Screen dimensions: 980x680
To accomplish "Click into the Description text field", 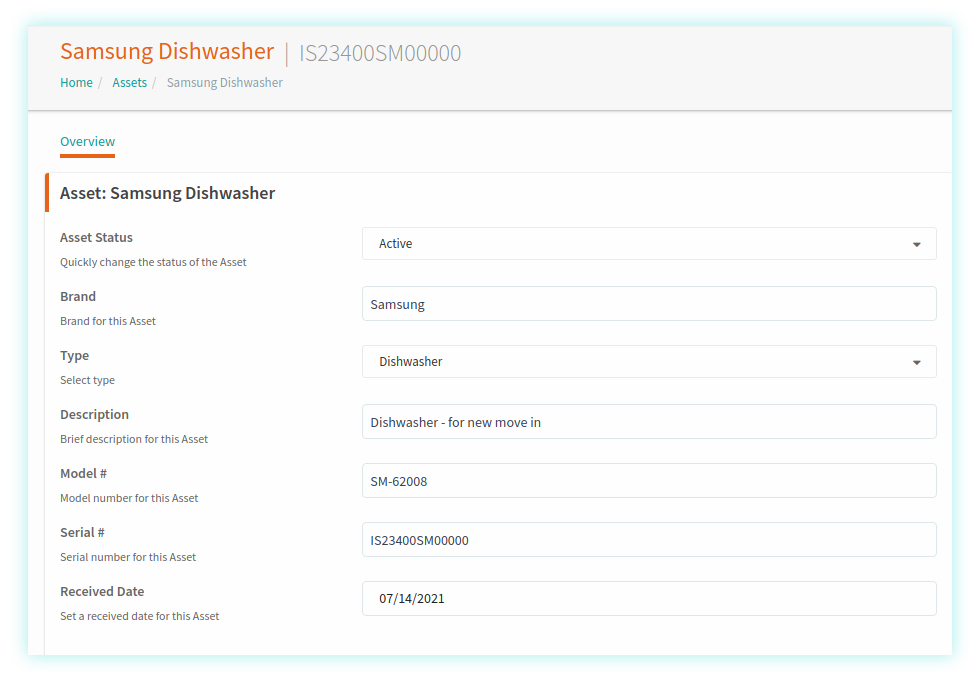I will 648,422.
